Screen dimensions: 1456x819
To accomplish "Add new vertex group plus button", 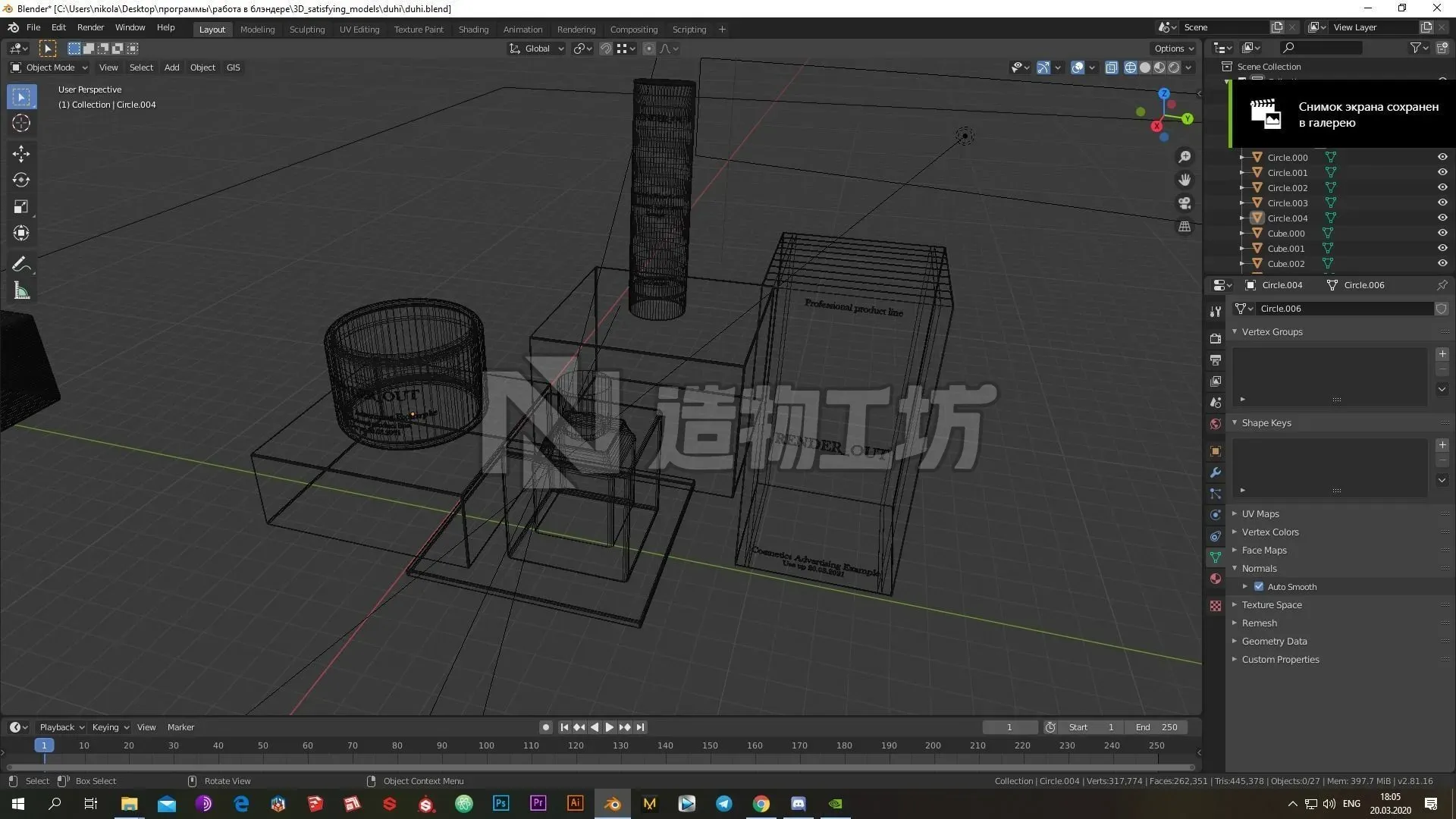I will pyautogui.click(x=1442, y=354).
